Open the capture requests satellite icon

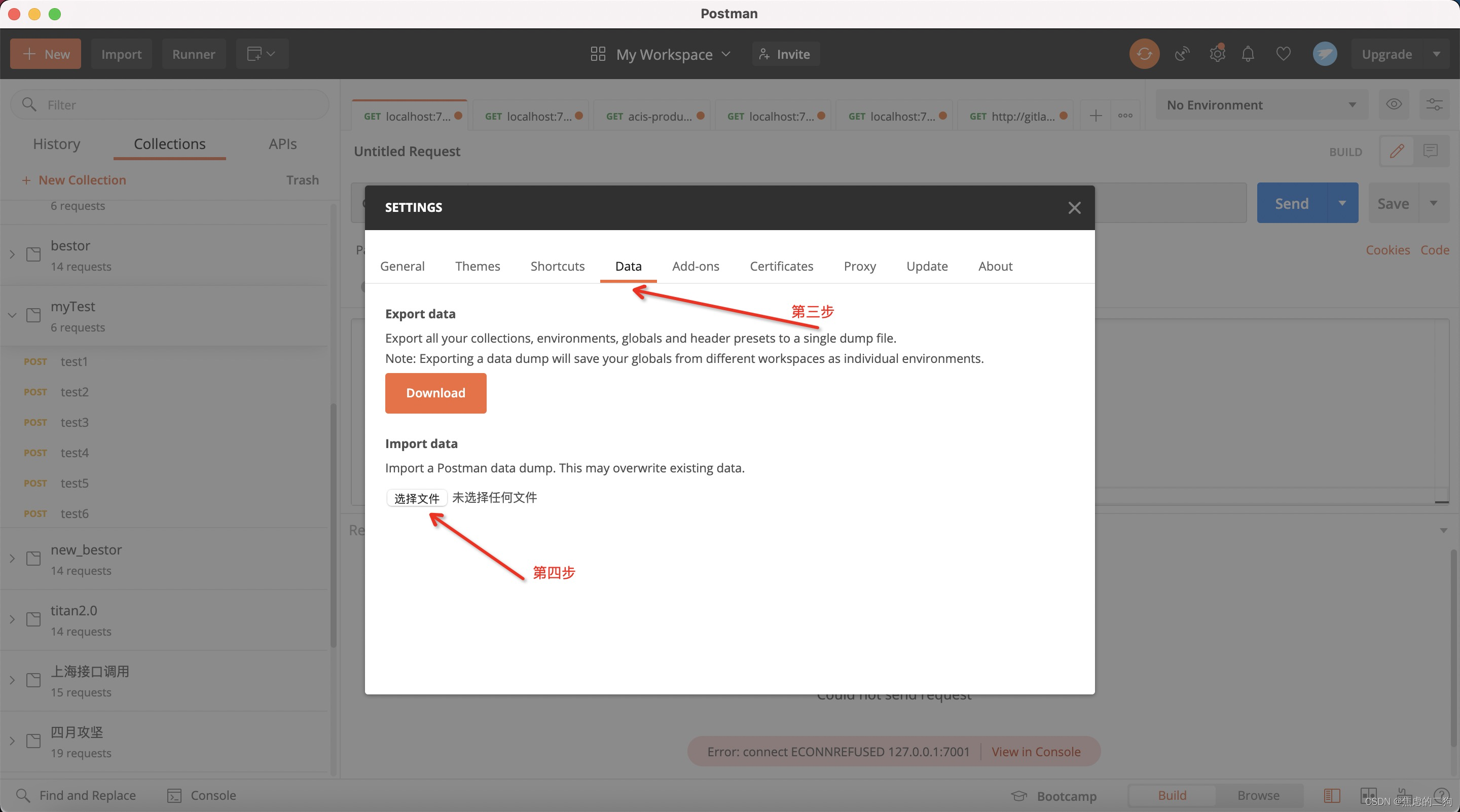pyautogui.click(x=1182, y=54)
